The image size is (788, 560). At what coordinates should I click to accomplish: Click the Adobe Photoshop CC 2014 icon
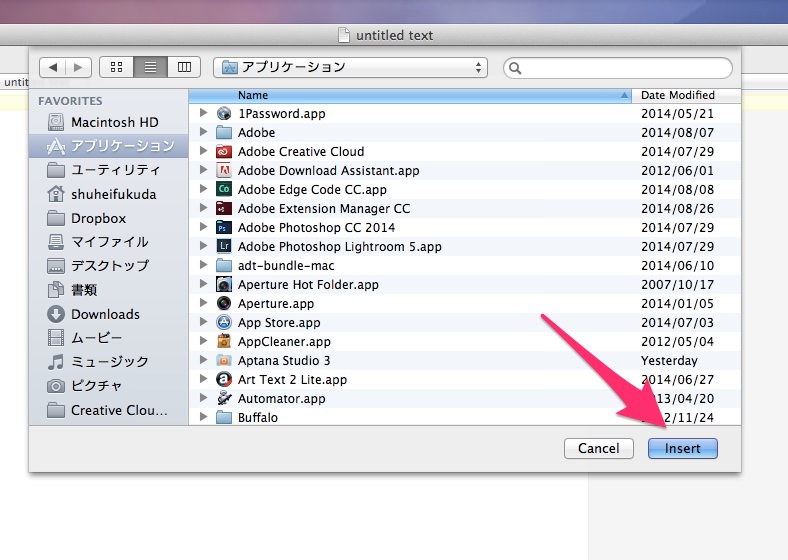pyautogui.click(x=224, y=228)
